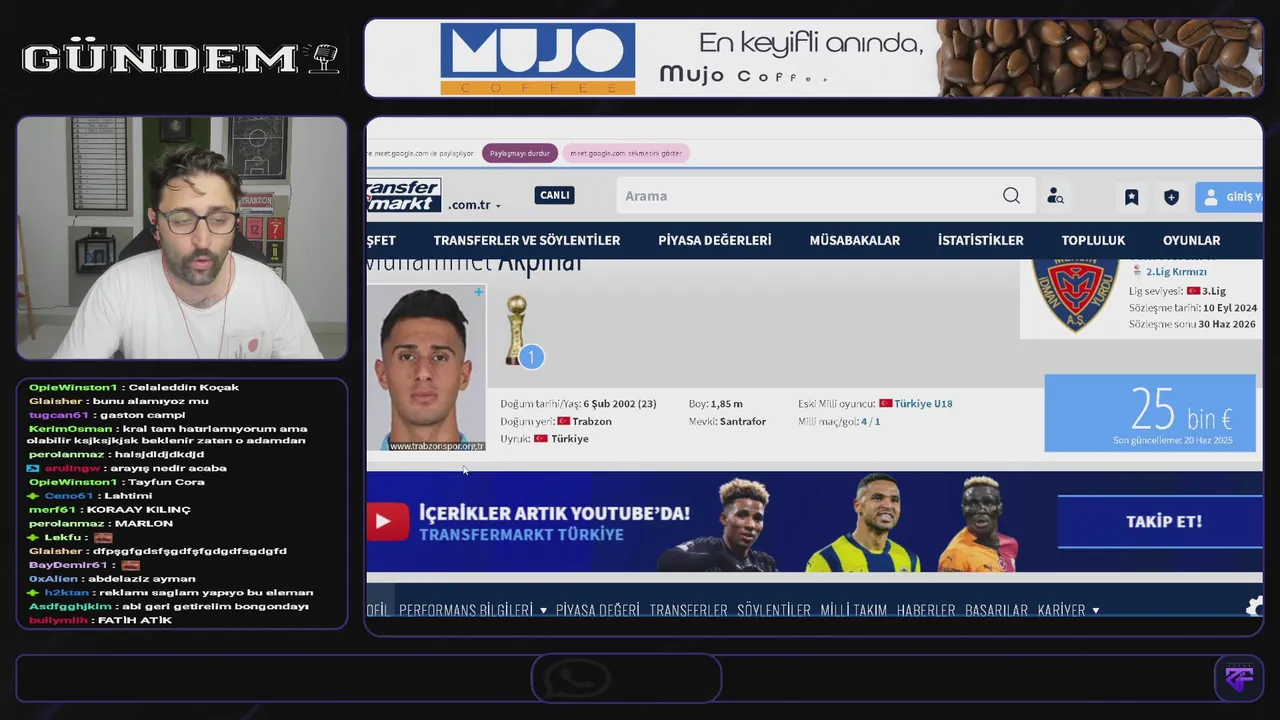
Task: Click the shield plus icon
Action: tap(1171, 197)
